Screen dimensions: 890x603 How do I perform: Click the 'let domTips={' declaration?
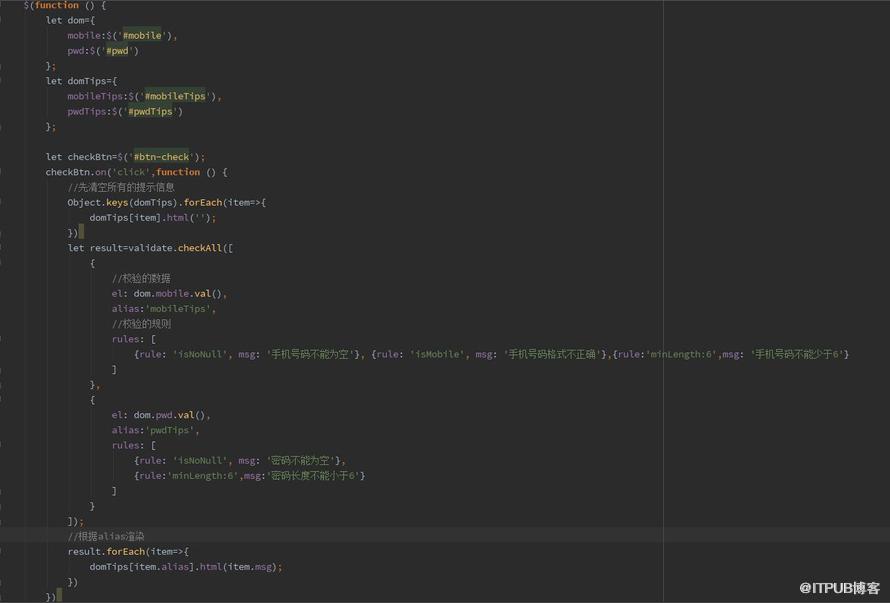81,81
